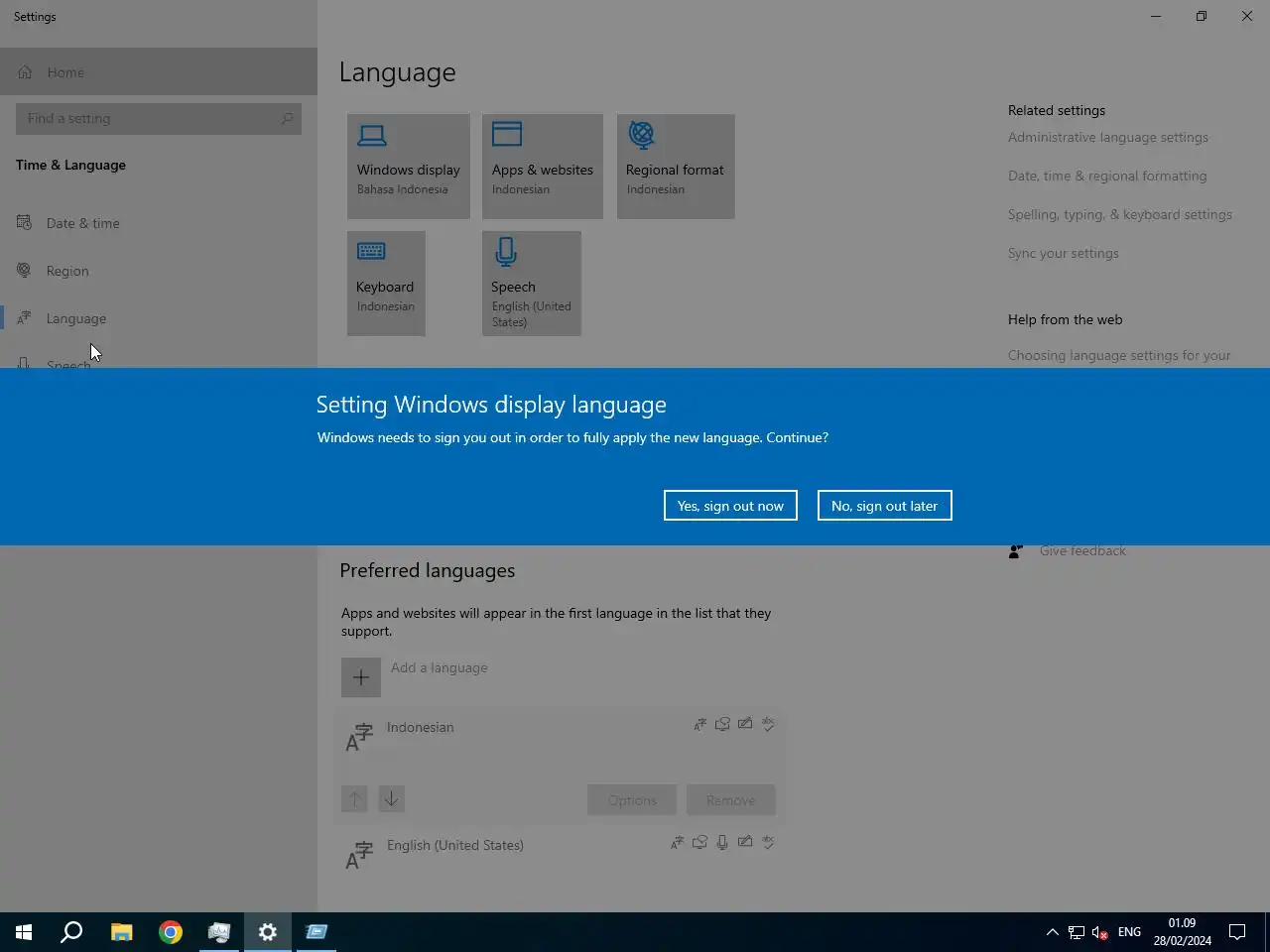Show hidden system tray icons

coord(1053,932)
